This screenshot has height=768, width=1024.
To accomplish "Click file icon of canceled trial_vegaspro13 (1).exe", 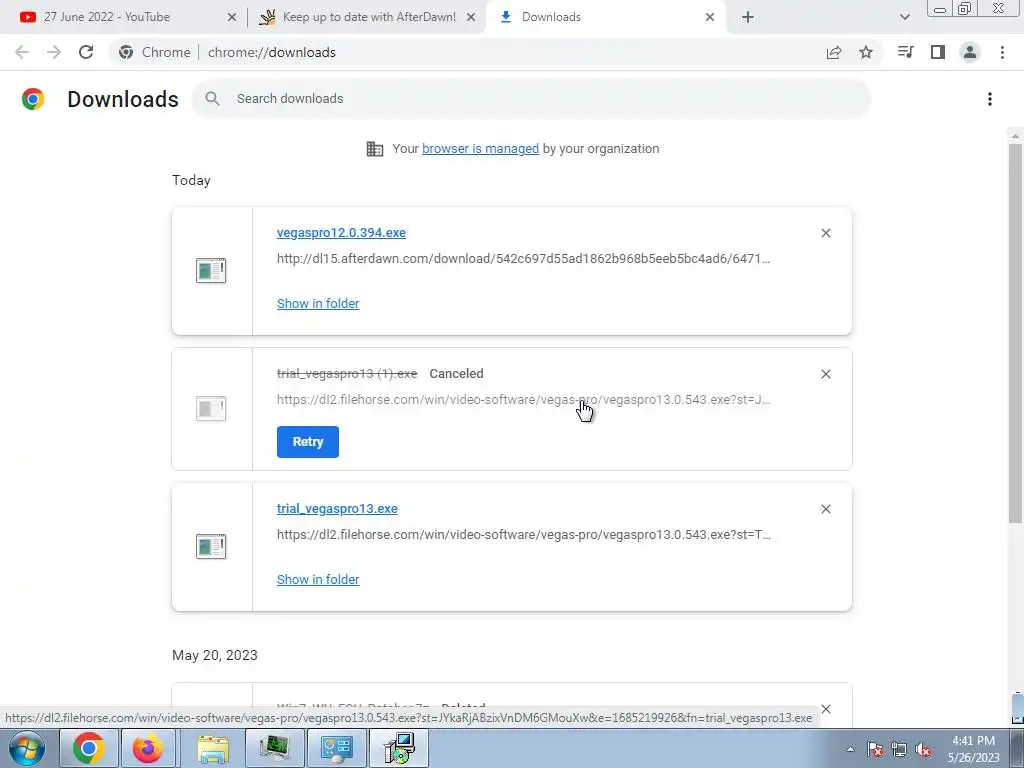I will coord(211,409).
